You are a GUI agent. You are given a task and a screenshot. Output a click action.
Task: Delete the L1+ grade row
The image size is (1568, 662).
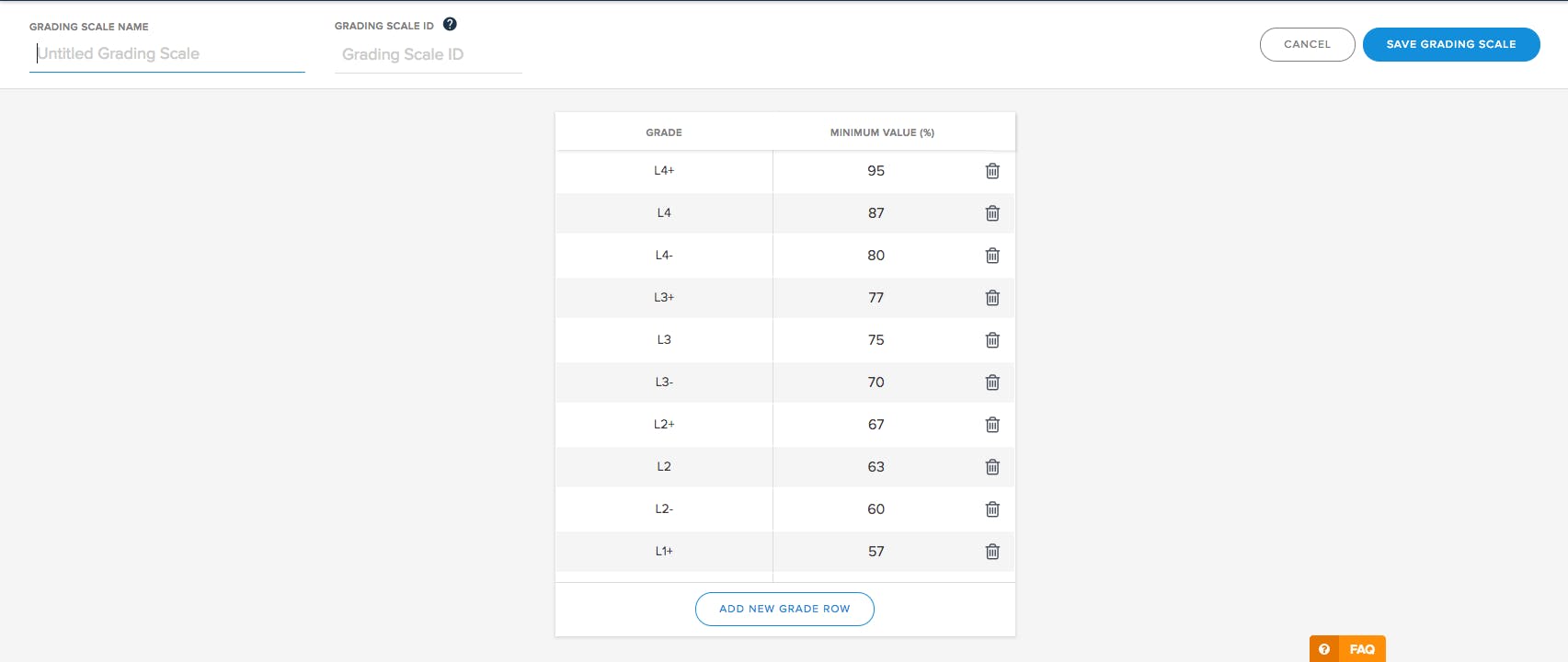tap(992, 552)
